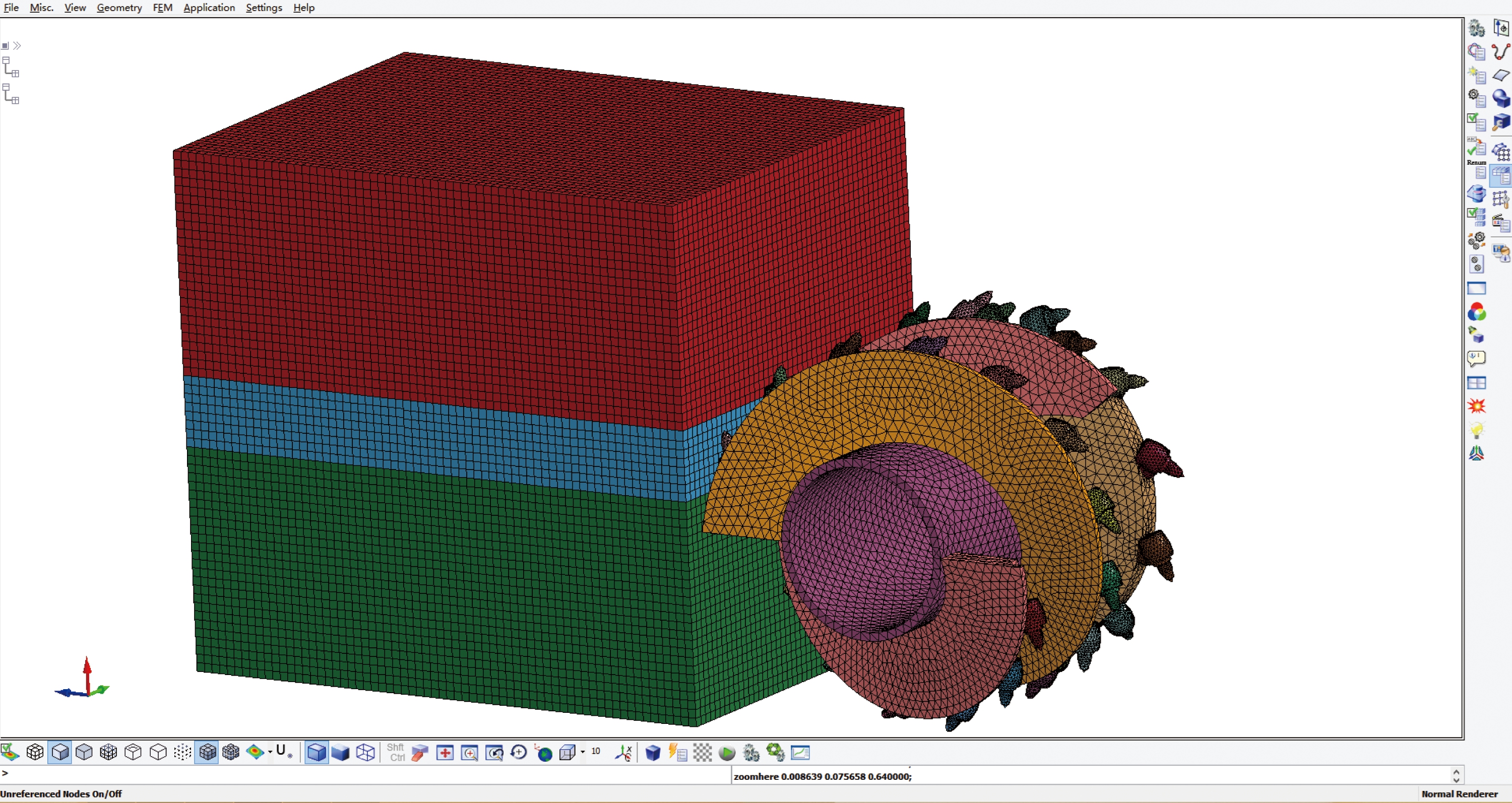Click the red cross auto-center icon
1512x803 pixels.
(x=445, y=753)
